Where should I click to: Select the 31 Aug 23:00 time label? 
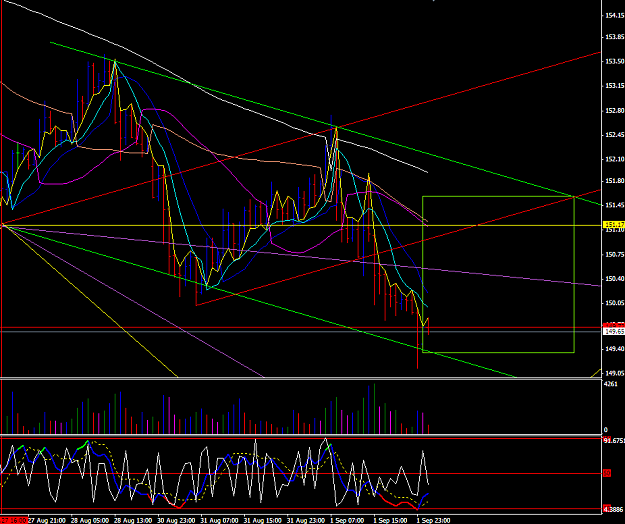click(x=305, y=520)
